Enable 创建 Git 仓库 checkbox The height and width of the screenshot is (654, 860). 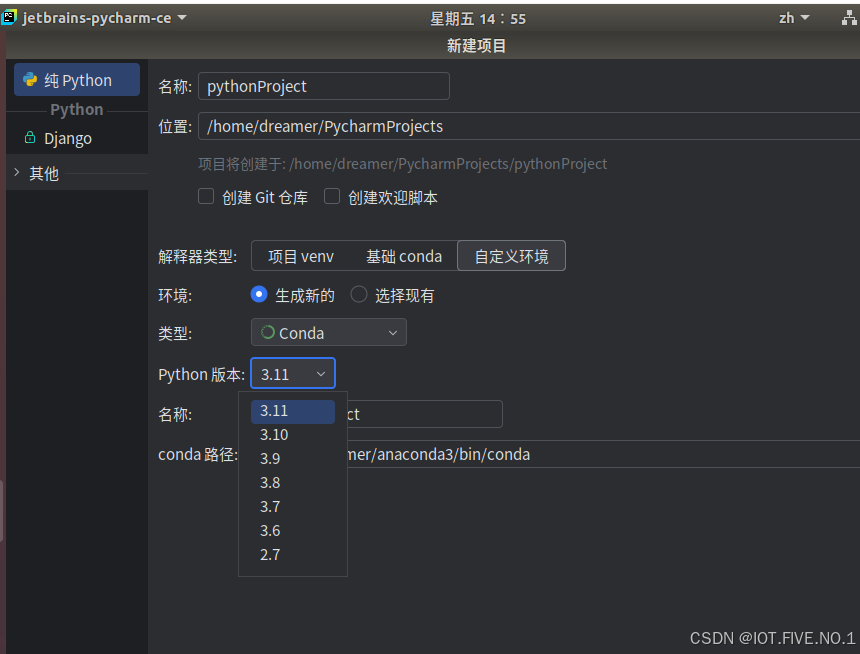[x=206, y=196]
